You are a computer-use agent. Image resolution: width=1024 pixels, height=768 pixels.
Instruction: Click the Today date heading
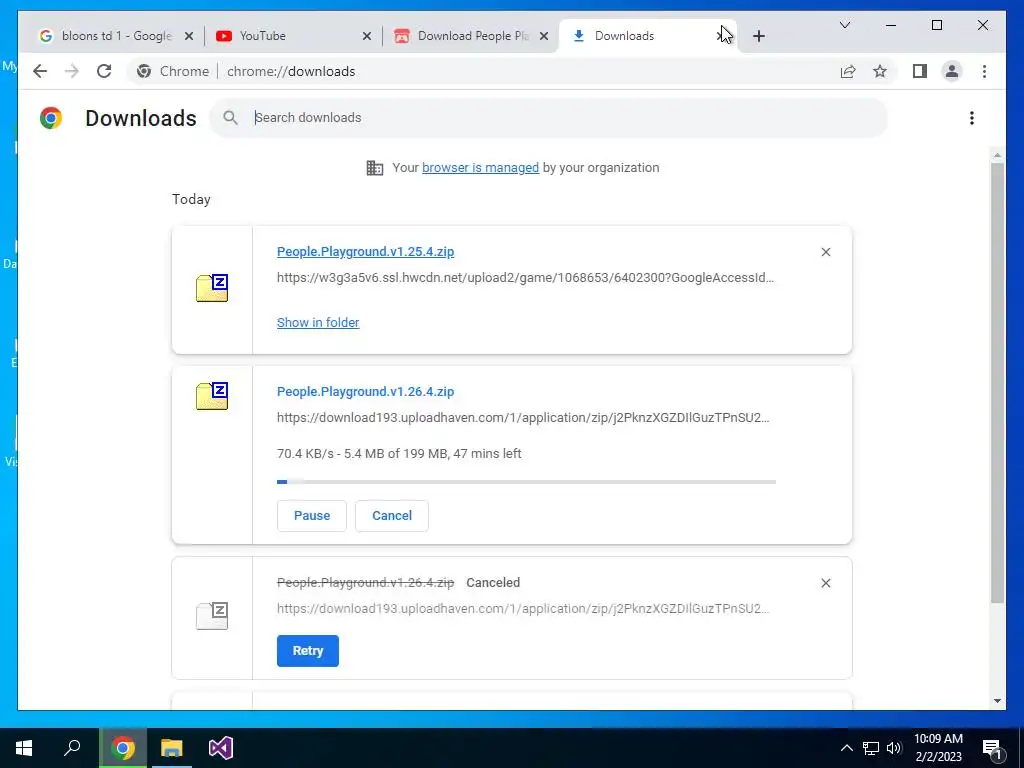coord(191,200)
